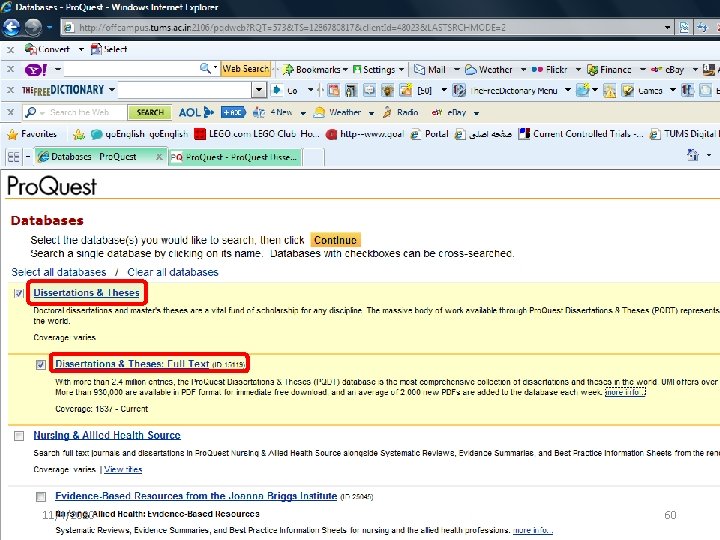This screenshot has height=540, width=720.
Task: Open LEGO.com LEGO Club favorite
Action: [257, 134]
